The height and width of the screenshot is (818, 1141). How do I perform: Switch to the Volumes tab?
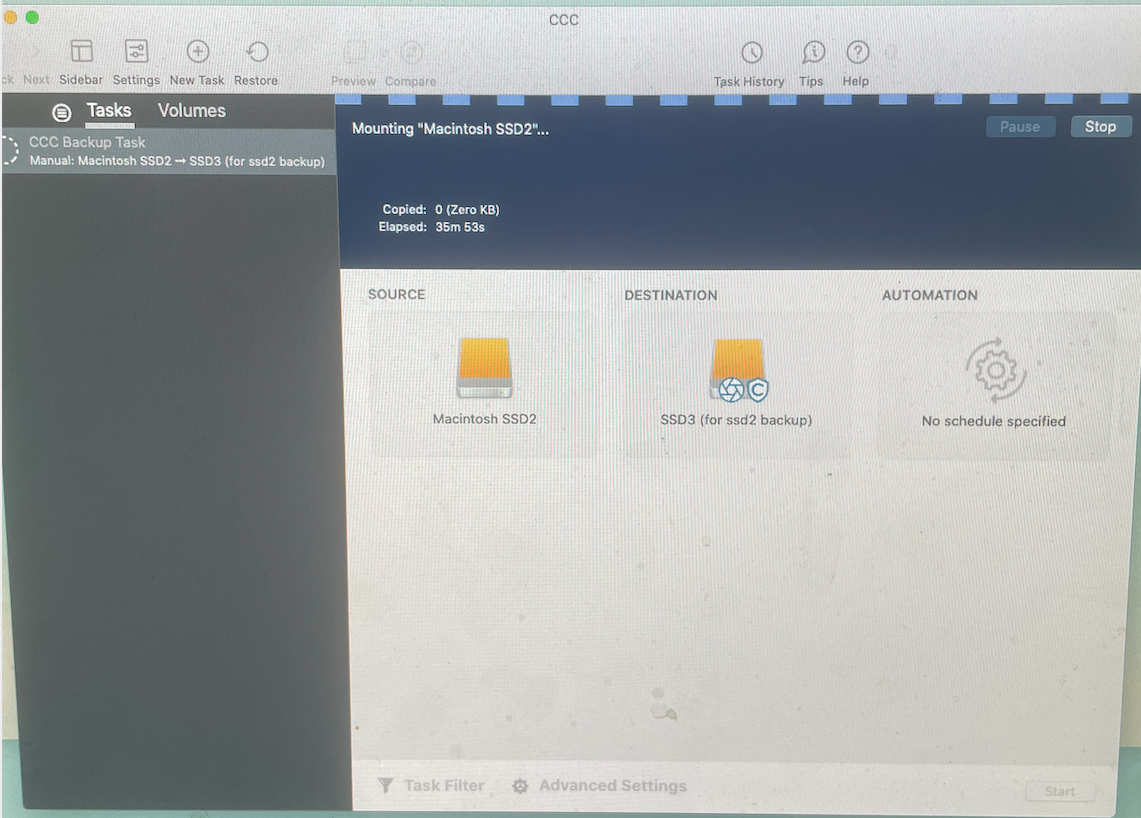(x=192, y=111)
